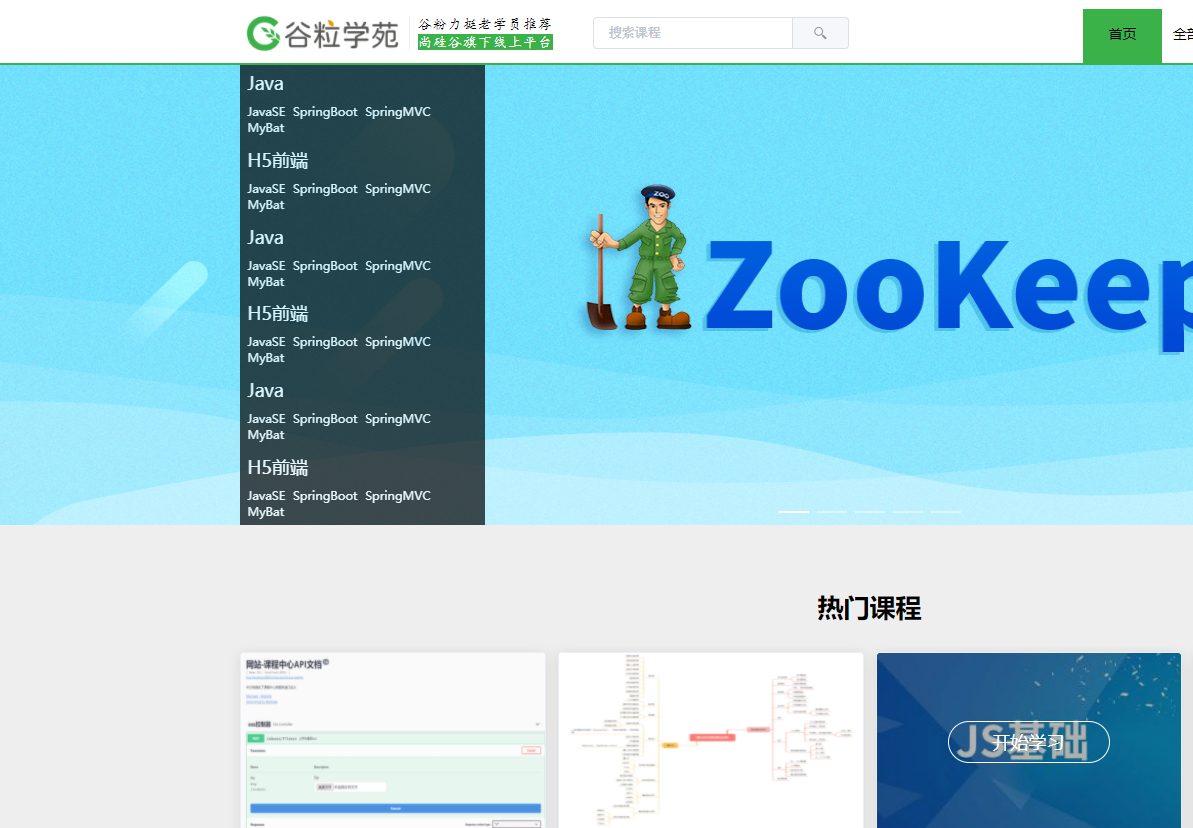Click the 热门课程 section heading

pos(869,608)
